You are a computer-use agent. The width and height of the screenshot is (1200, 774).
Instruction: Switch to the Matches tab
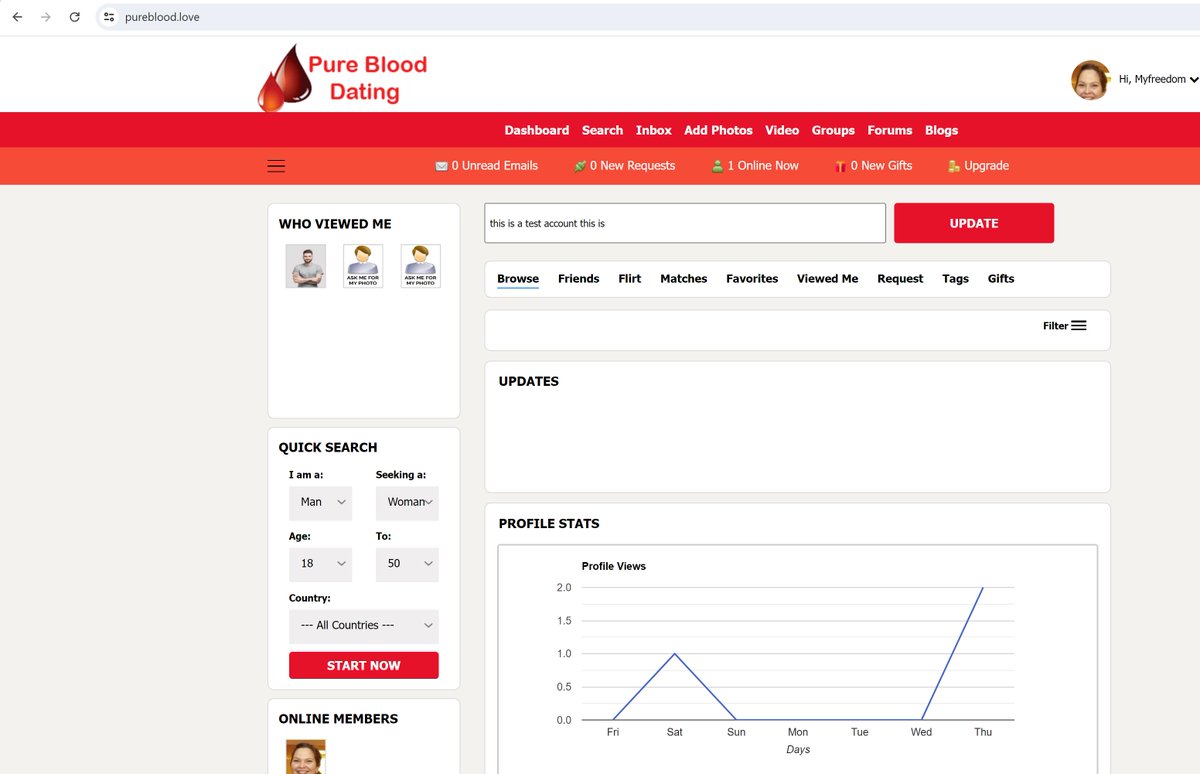point(684,279)
